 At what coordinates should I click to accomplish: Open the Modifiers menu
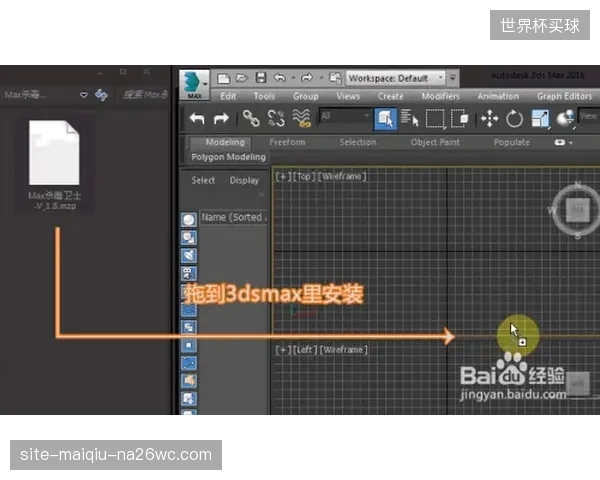click(x=440, y=96)
